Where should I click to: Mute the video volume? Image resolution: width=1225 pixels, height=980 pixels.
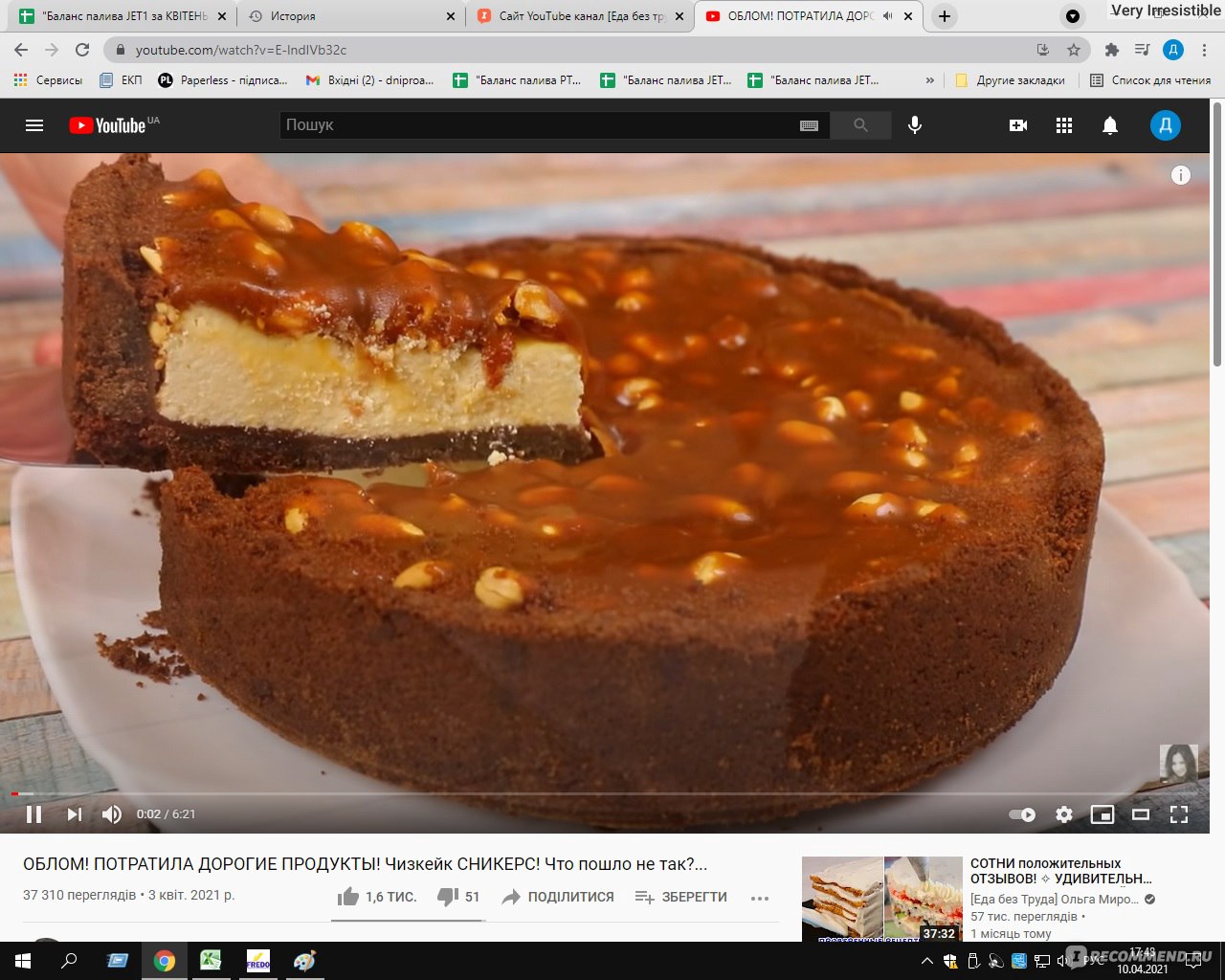(112, 814)
